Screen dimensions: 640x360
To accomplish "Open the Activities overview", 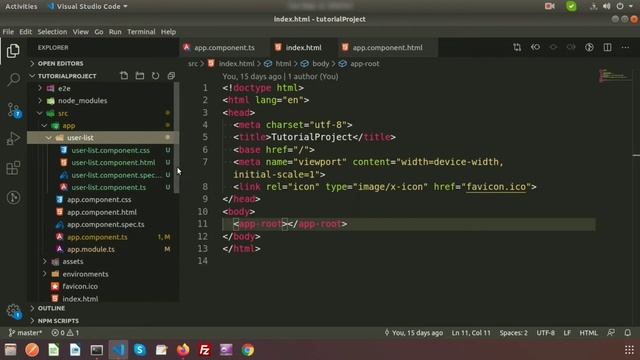I will pyautogui.click(x=21, y=6).
